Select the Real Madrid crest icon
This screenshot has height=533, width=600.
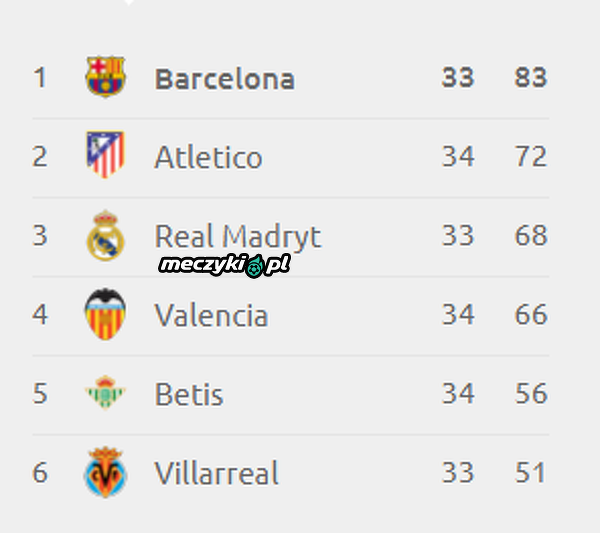tap(105, 235)
